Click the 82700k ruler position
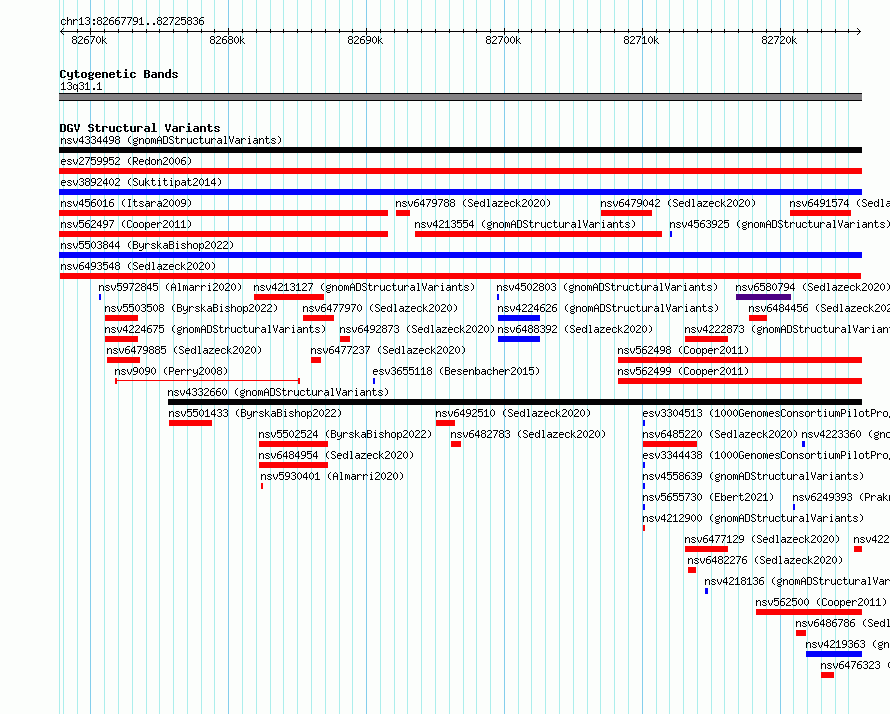 (503, 40)
